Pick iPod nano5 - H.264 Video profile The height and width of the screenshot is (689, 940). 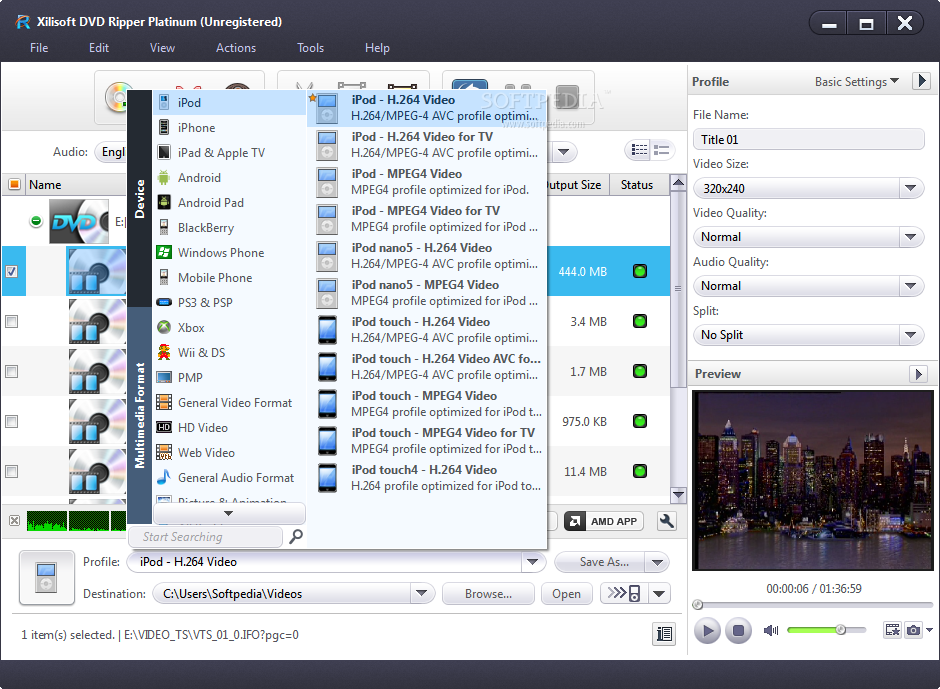[427, 256]
